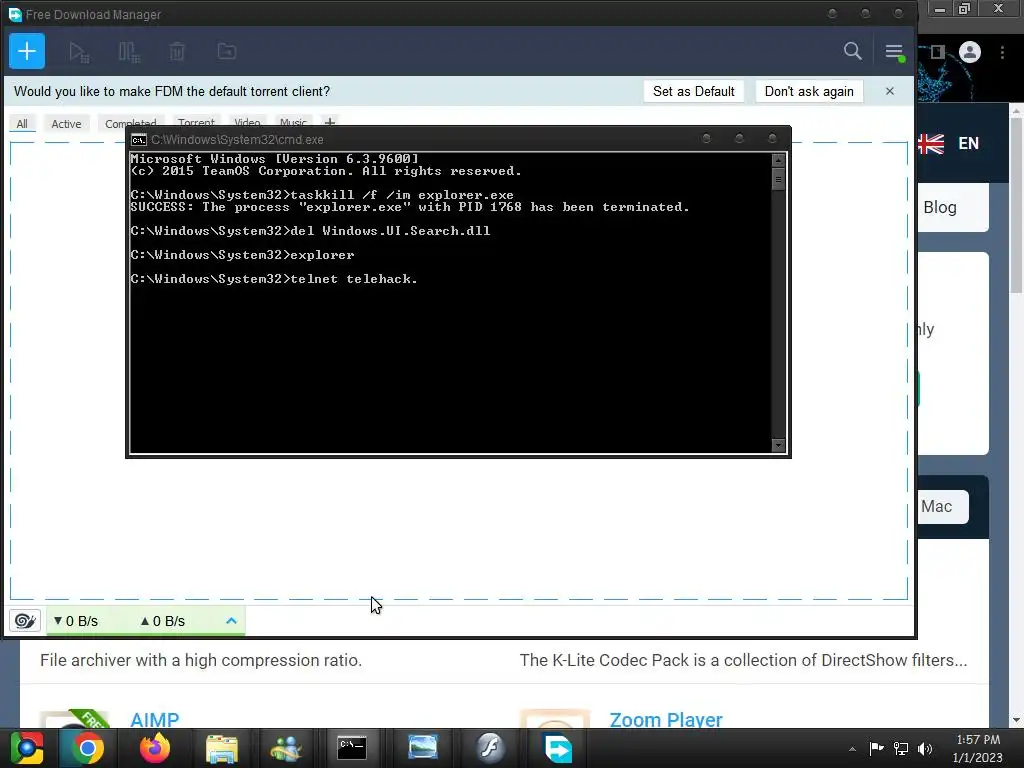Click the delete trash can icon
This screenshot has height=768, width=1024.
177,52
